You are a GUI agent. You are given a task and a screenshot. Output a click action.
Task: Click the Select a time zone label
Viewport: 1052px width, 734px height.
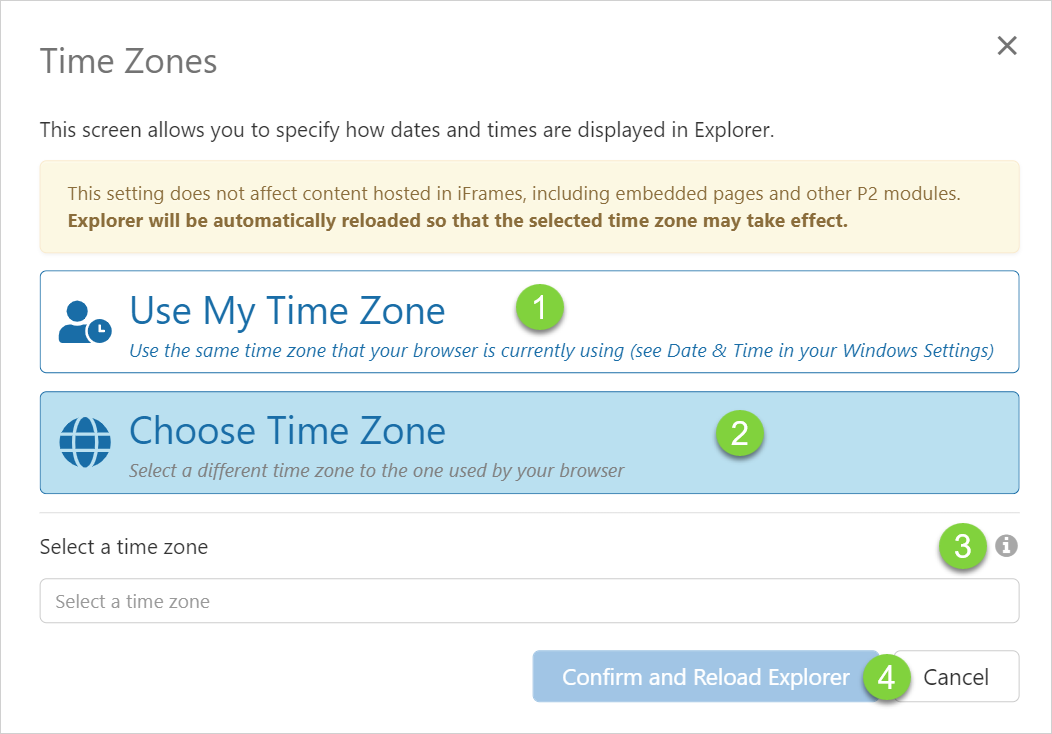[x=124, y=547]
